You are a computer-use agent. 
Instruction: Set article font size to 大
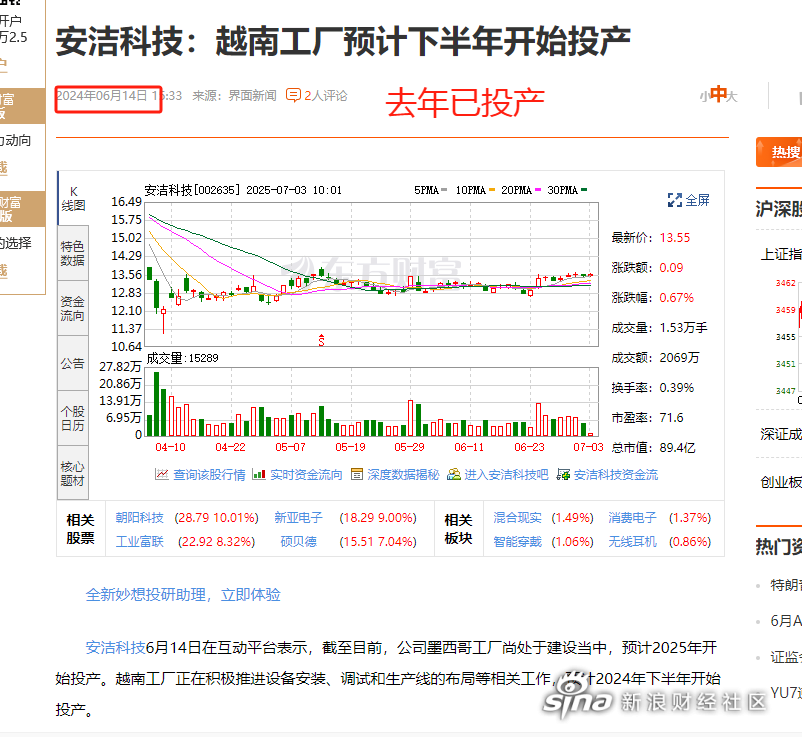click(732, 96)
